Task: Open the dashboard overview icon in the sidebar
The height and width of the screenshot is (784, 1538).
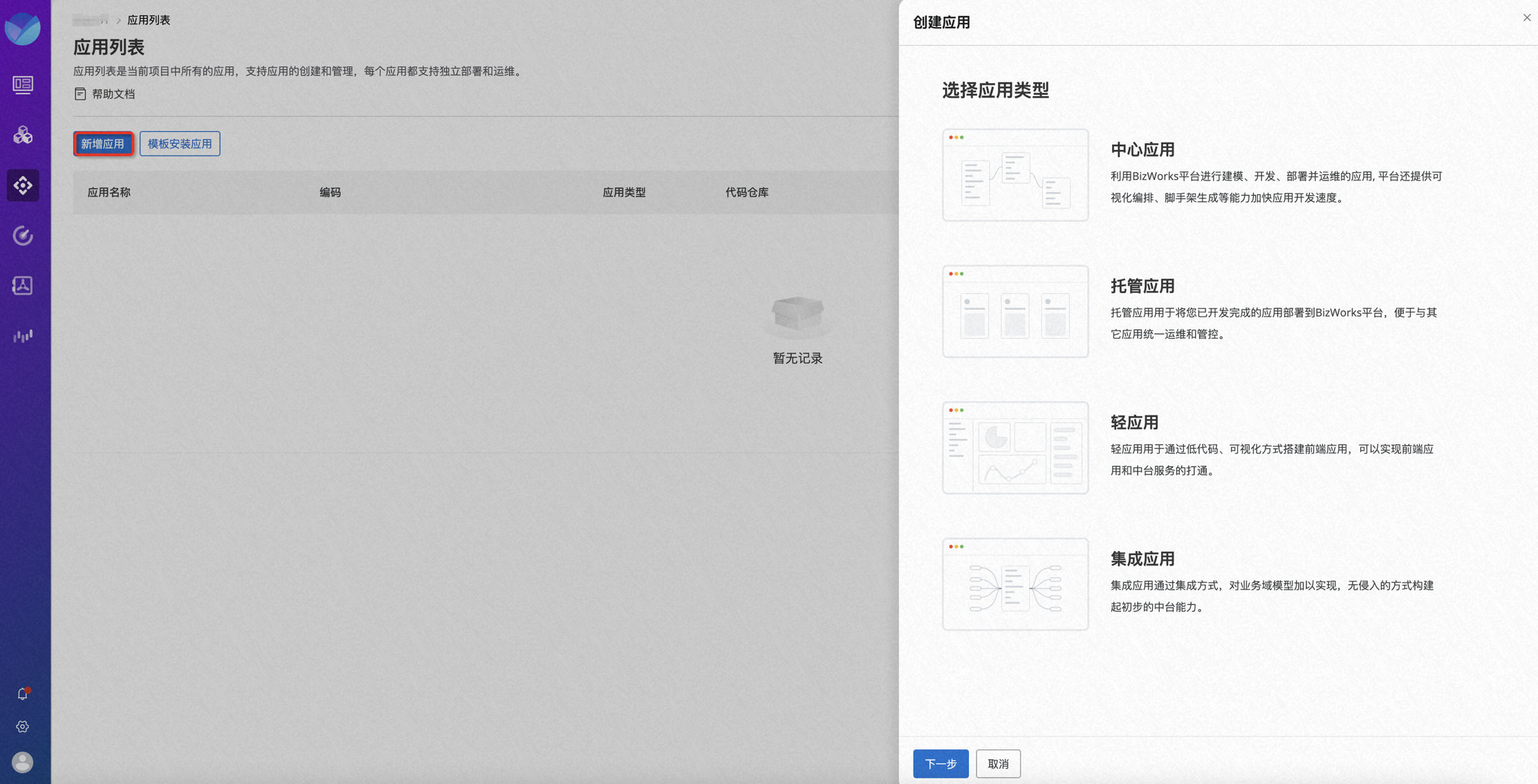Action: [23, 86]
